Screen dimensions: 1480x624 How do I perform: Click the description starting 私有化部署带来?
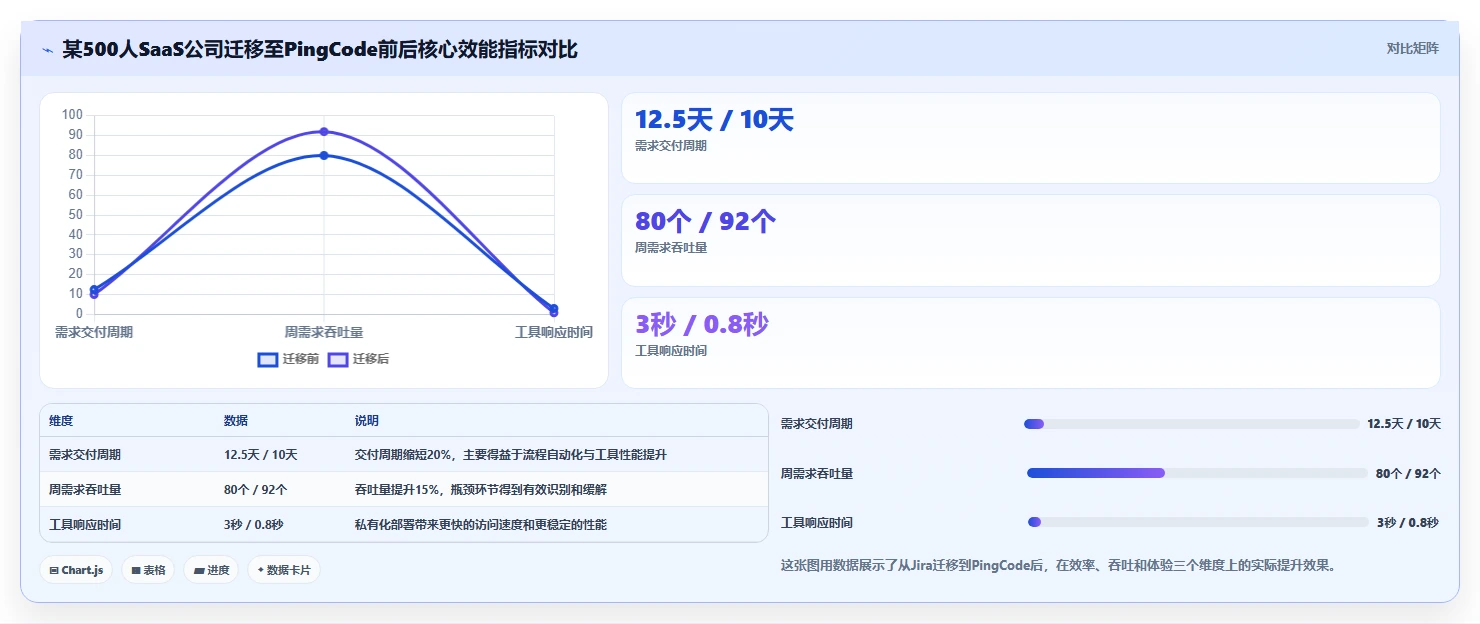(x=481, y=525)
